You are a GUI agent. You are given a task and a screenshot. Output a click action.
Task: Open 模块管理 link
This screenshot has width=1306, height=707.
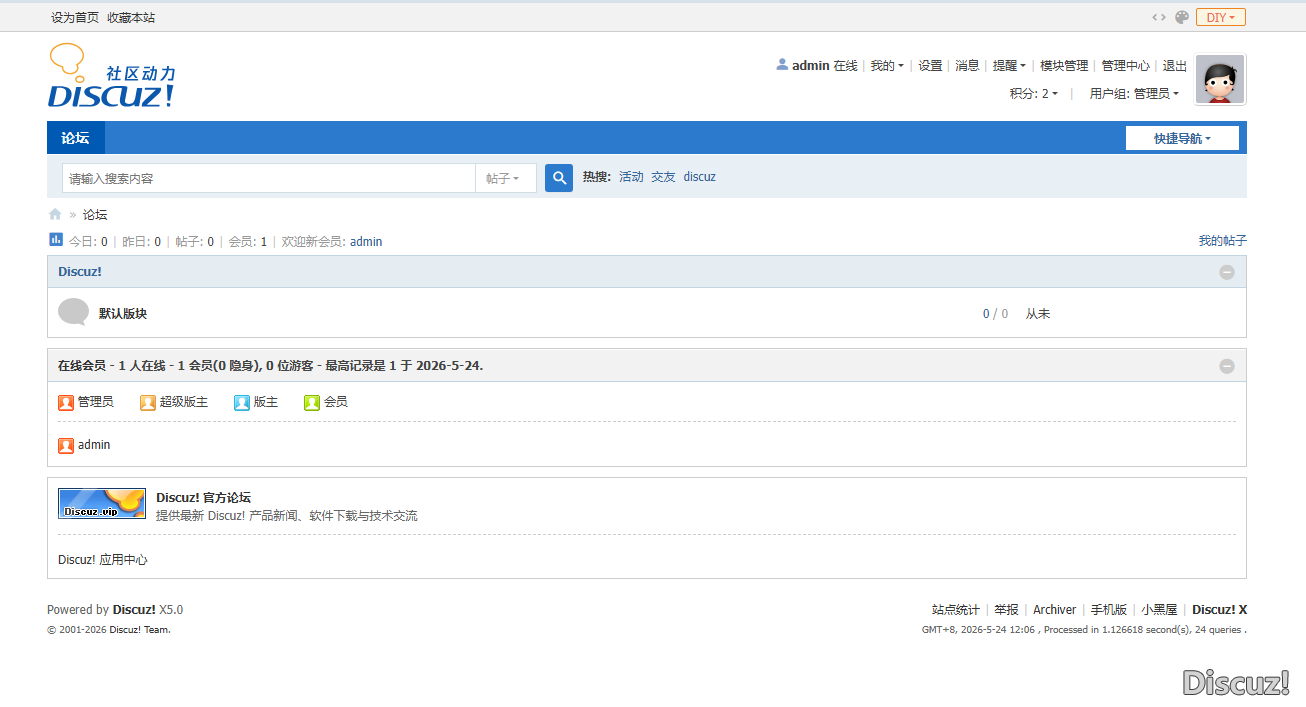pyautogui.click(x=1064, y=66)
